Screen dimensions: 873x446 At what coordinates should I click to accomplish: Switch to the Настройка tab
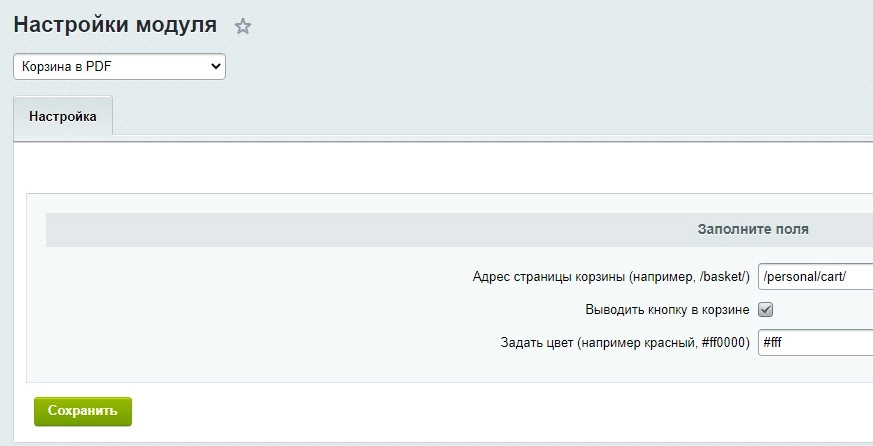[x=63, y=116]
